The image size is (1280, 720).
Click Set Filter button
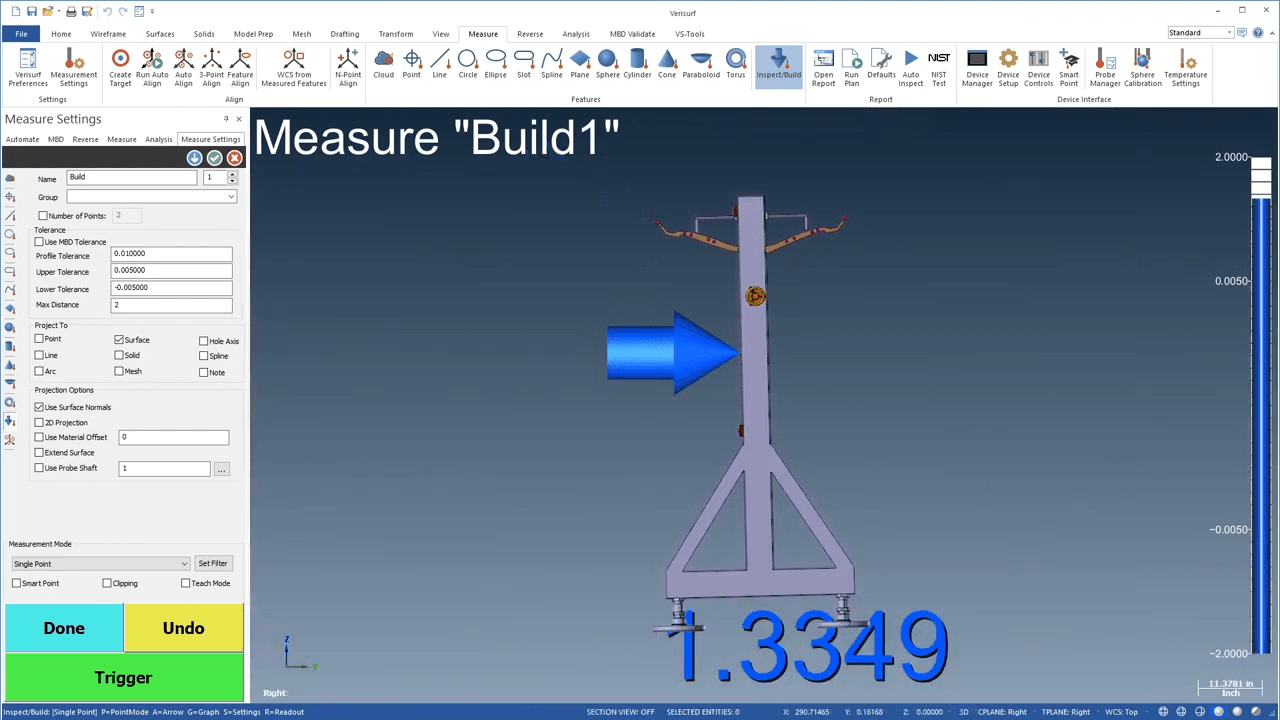tap(213, 564)
